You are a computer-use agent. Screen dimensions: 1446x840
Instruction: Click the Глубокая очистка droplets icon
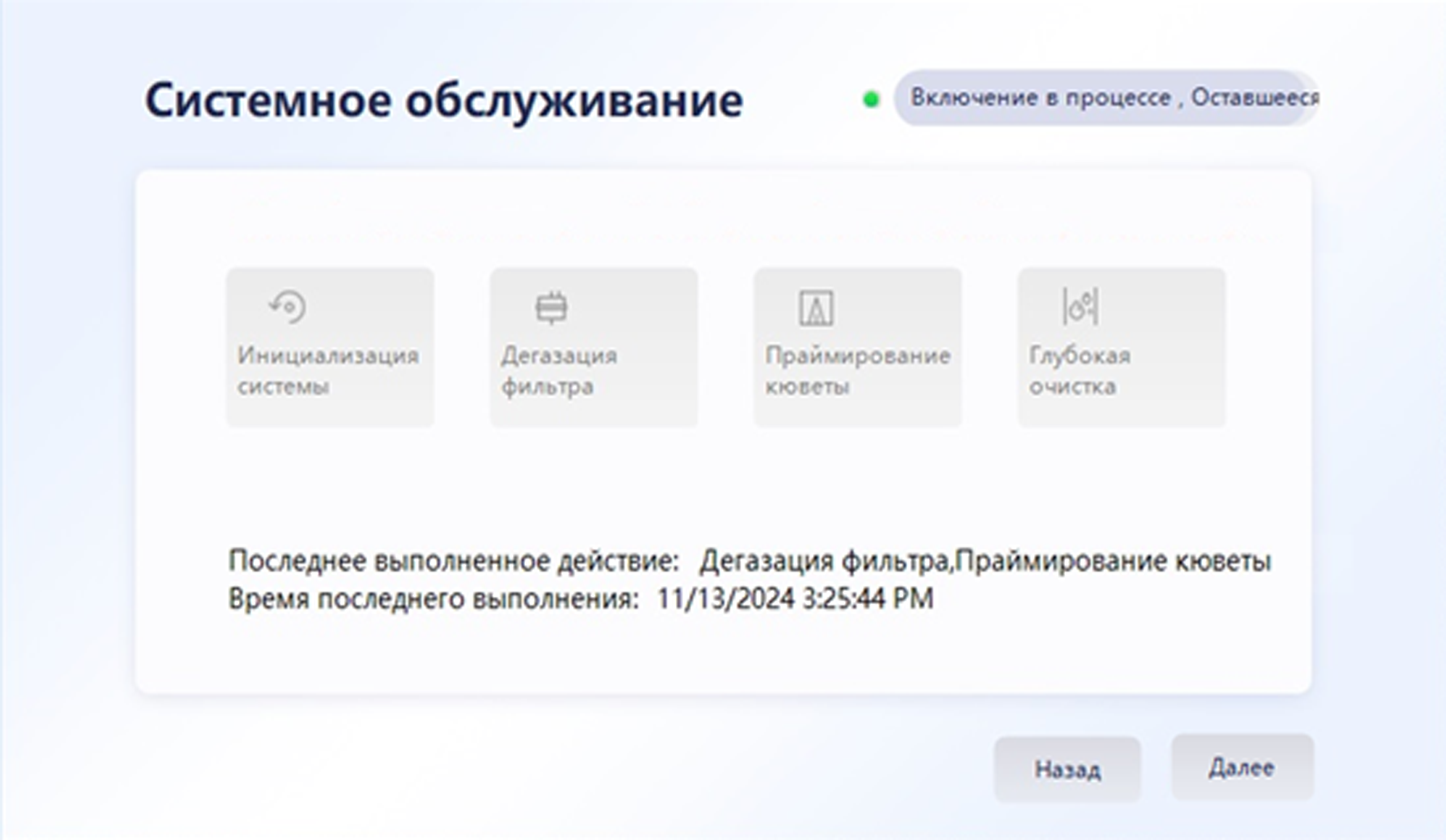1081,307
